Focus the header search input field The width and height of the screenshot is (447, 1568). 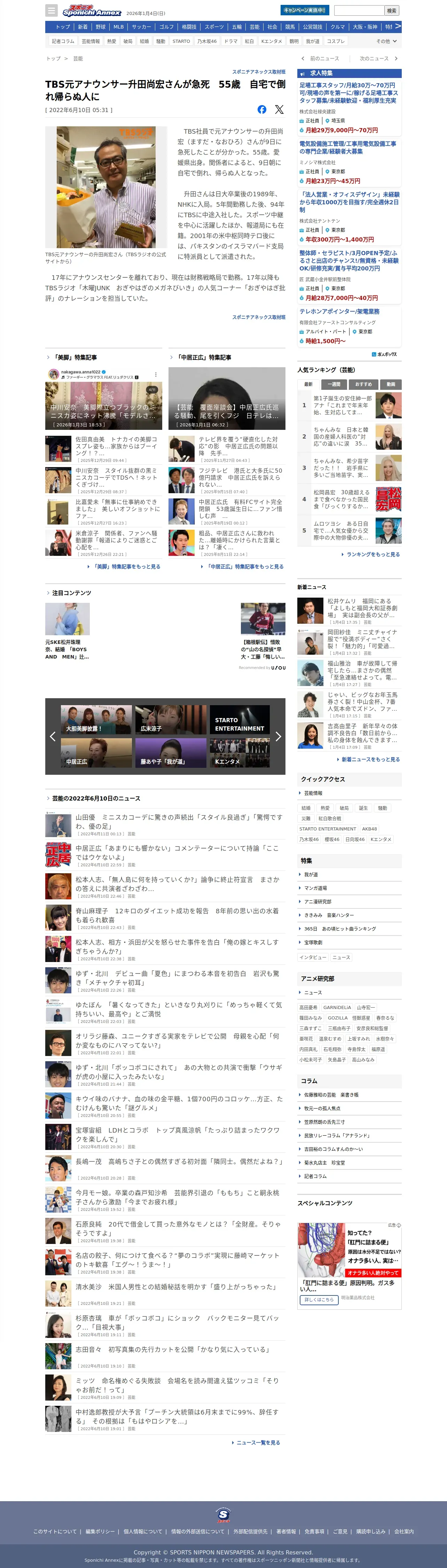(359, 10)
